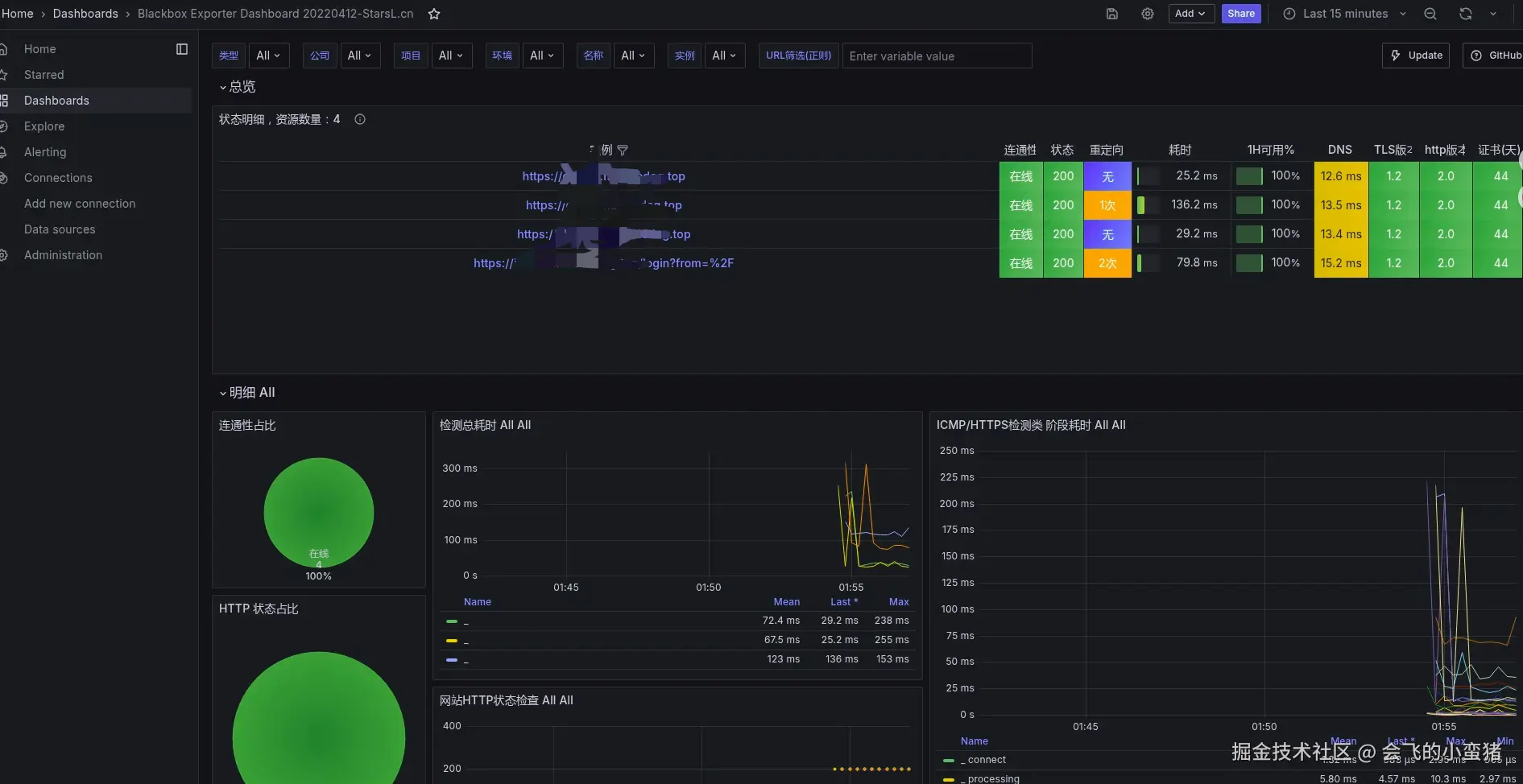The width and height of the screenshot is (1523, 784).
Task: Open the URL in the 136.2 ms row
Action: (603, 205)
